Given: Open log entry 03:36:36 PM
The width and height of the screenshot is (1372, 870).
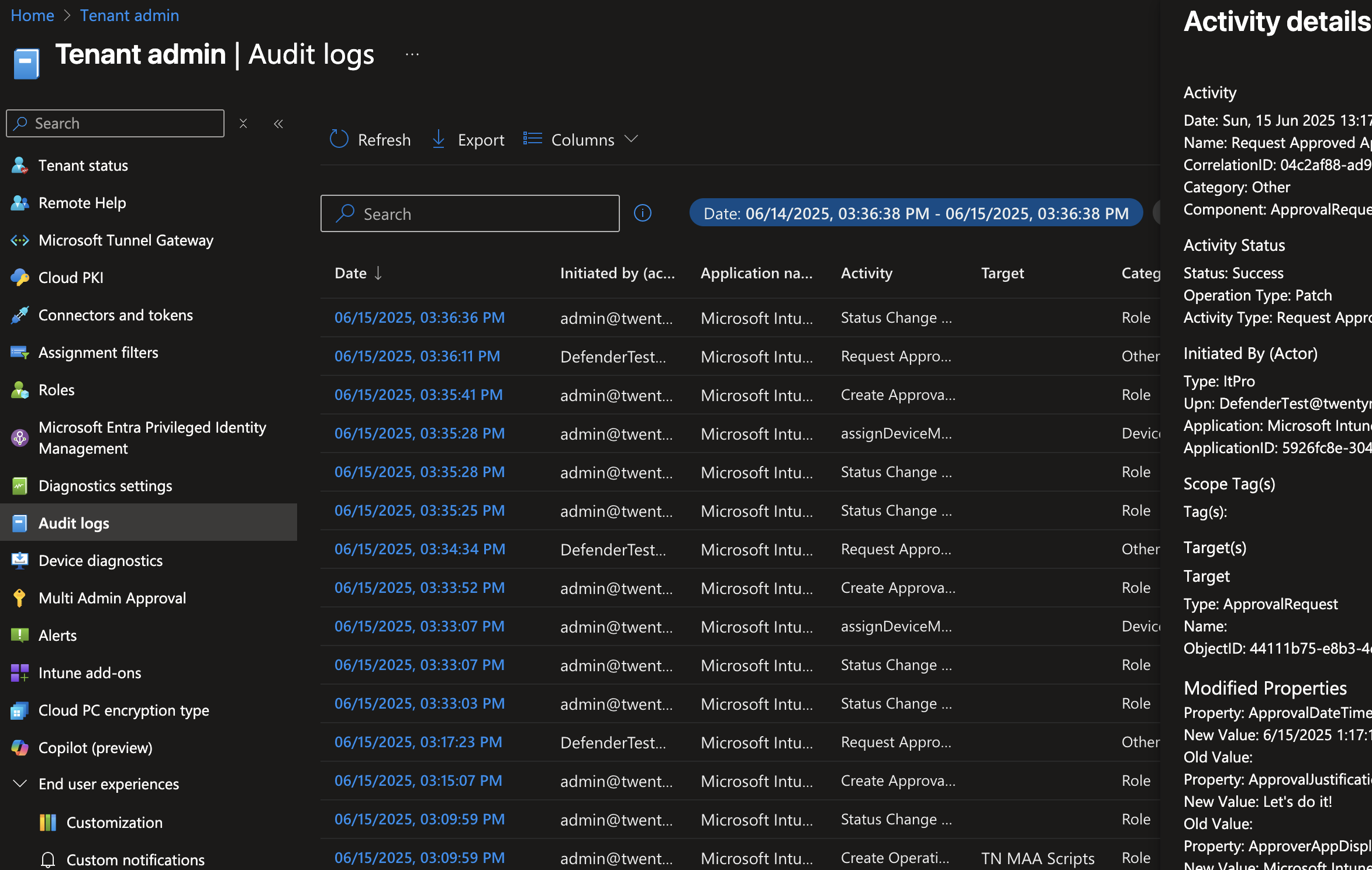Looking at the screenshot, I should [x=419, y=317].
